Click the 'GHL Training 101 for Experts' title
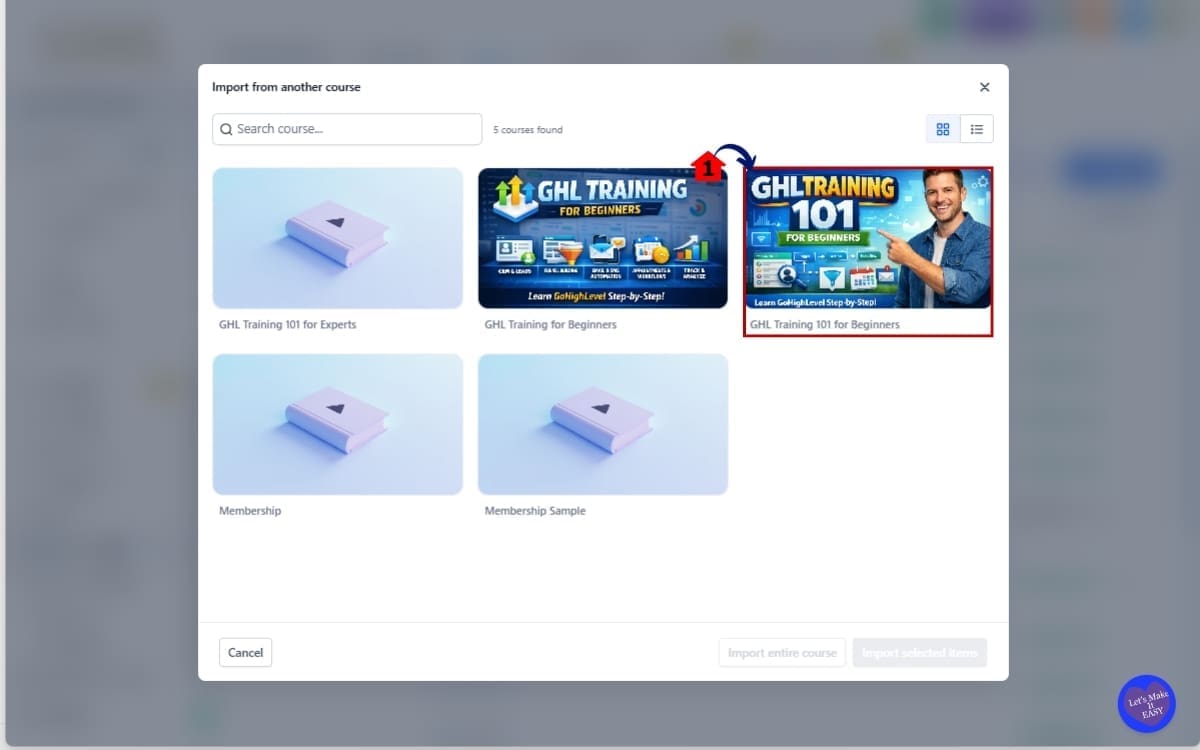The image size is (1200, 750). pyautogui.click(x=288, y=325)
